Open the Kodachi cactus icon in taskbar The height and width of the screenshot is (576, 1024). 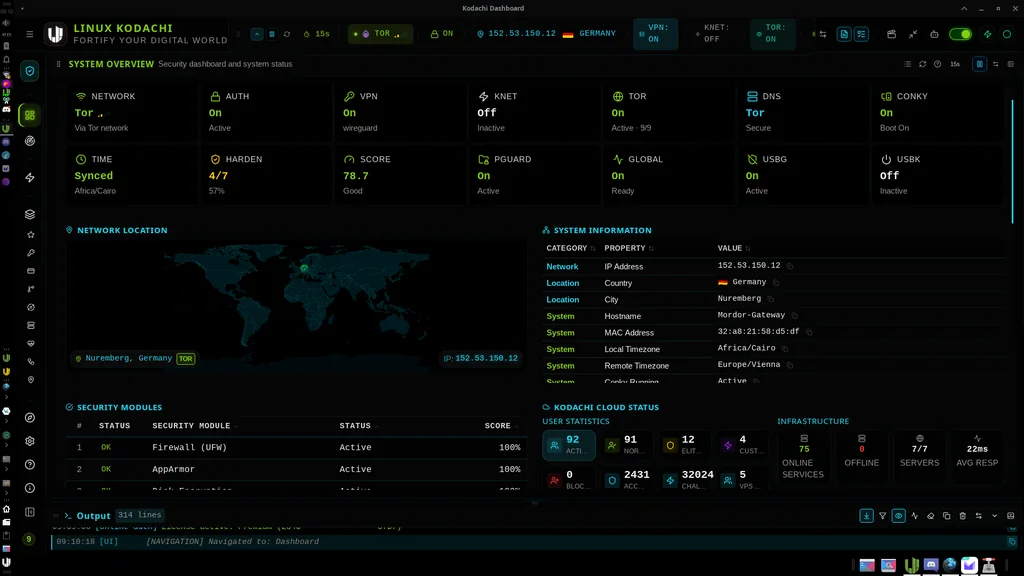[x=911, y=565]
